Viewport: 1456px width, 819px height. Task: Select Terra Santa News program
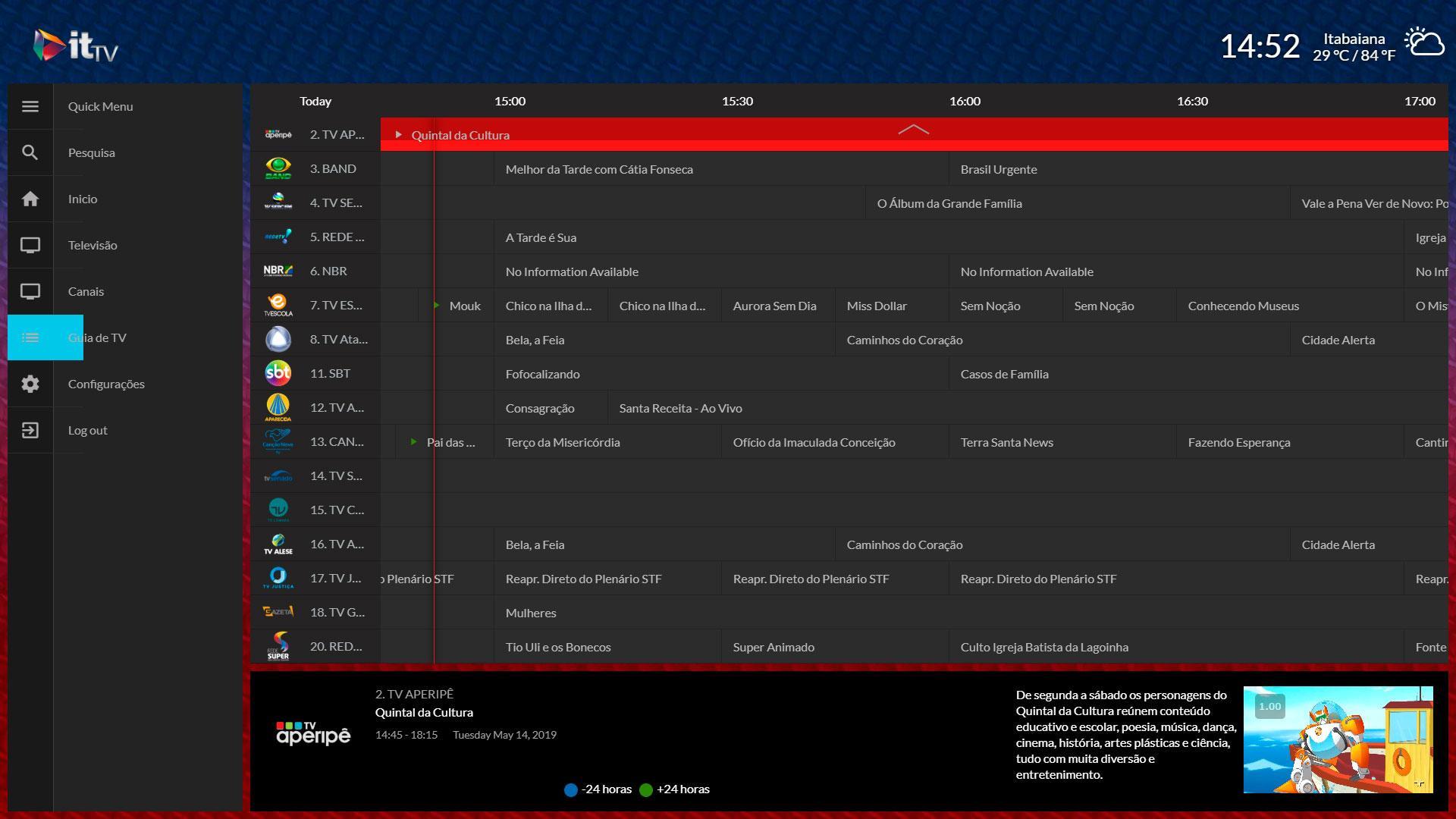tap(1062, 442)
